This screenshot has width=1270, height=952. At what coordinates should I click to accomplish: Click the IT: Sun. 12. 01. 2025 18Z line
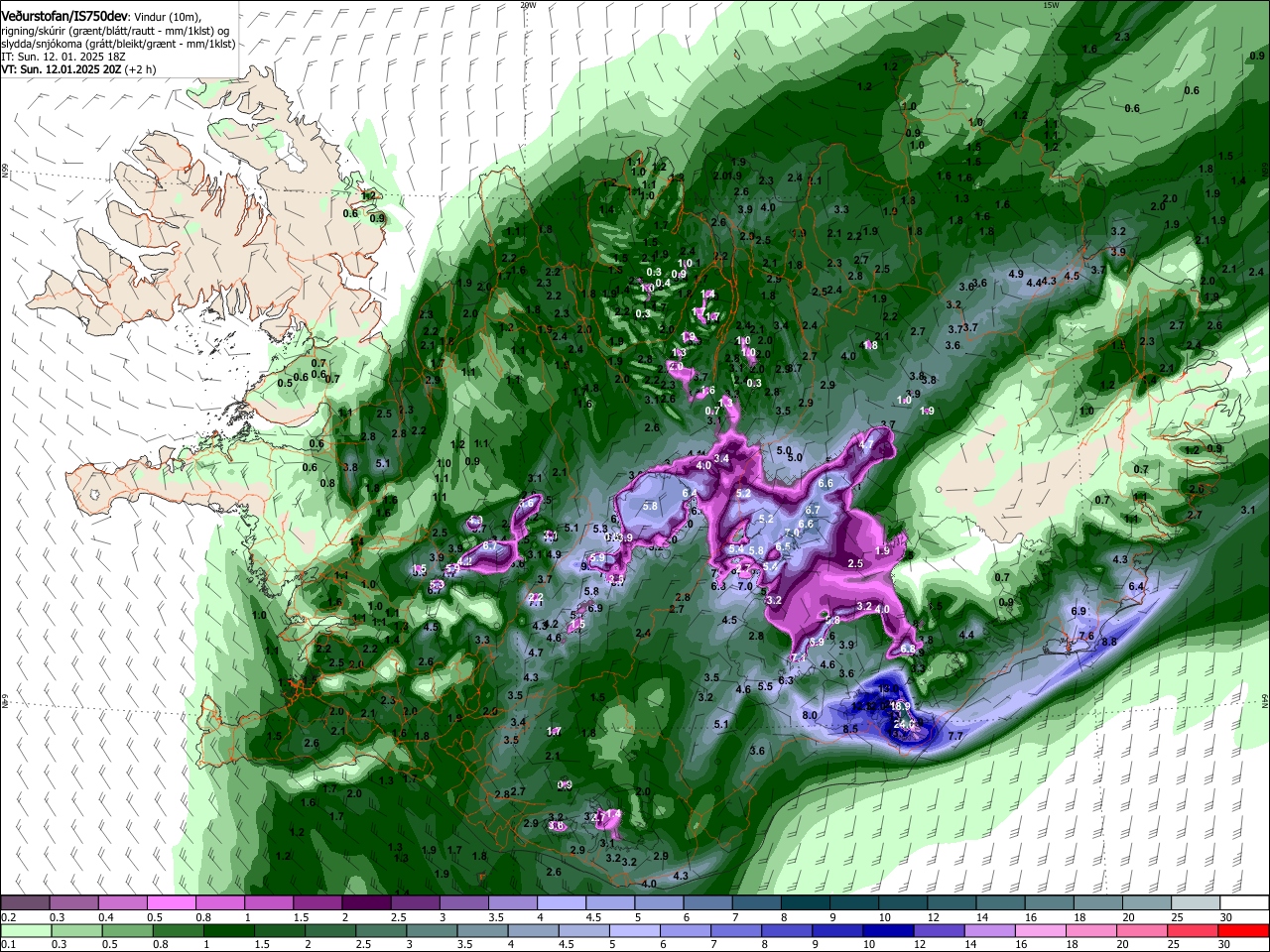point(63,58)
